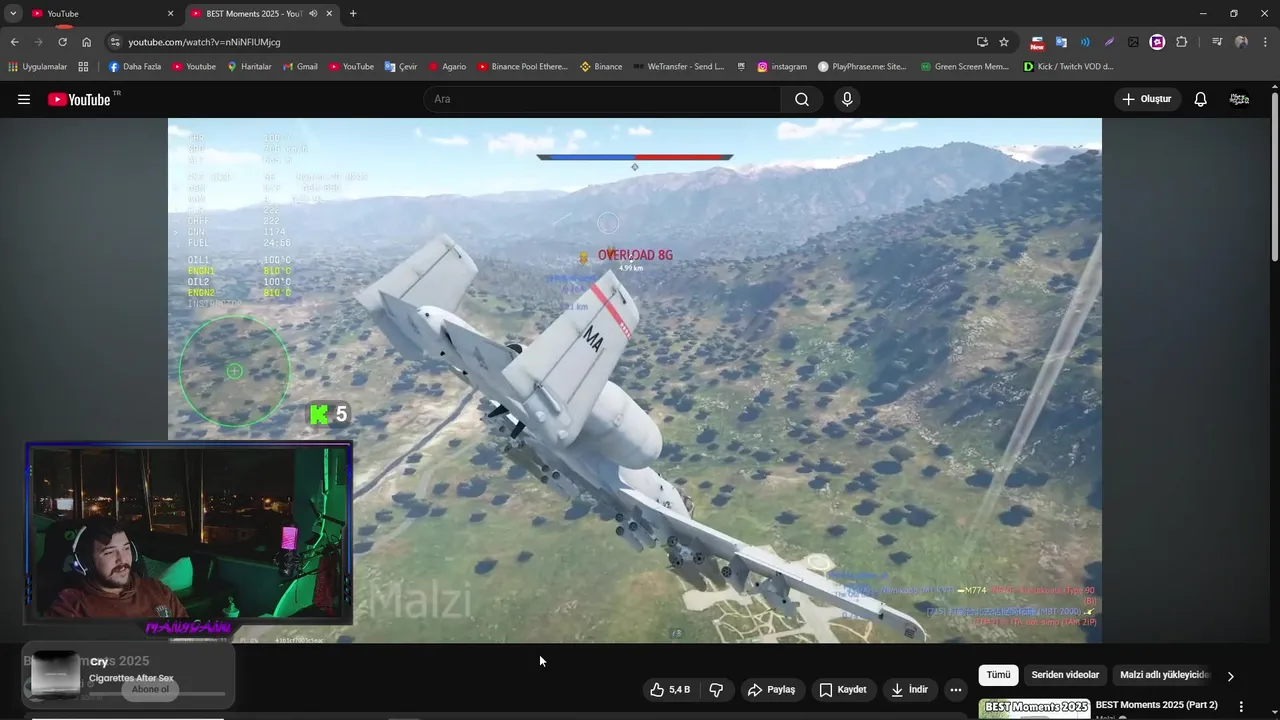Click the Paylaş share button

pos(771,690)
